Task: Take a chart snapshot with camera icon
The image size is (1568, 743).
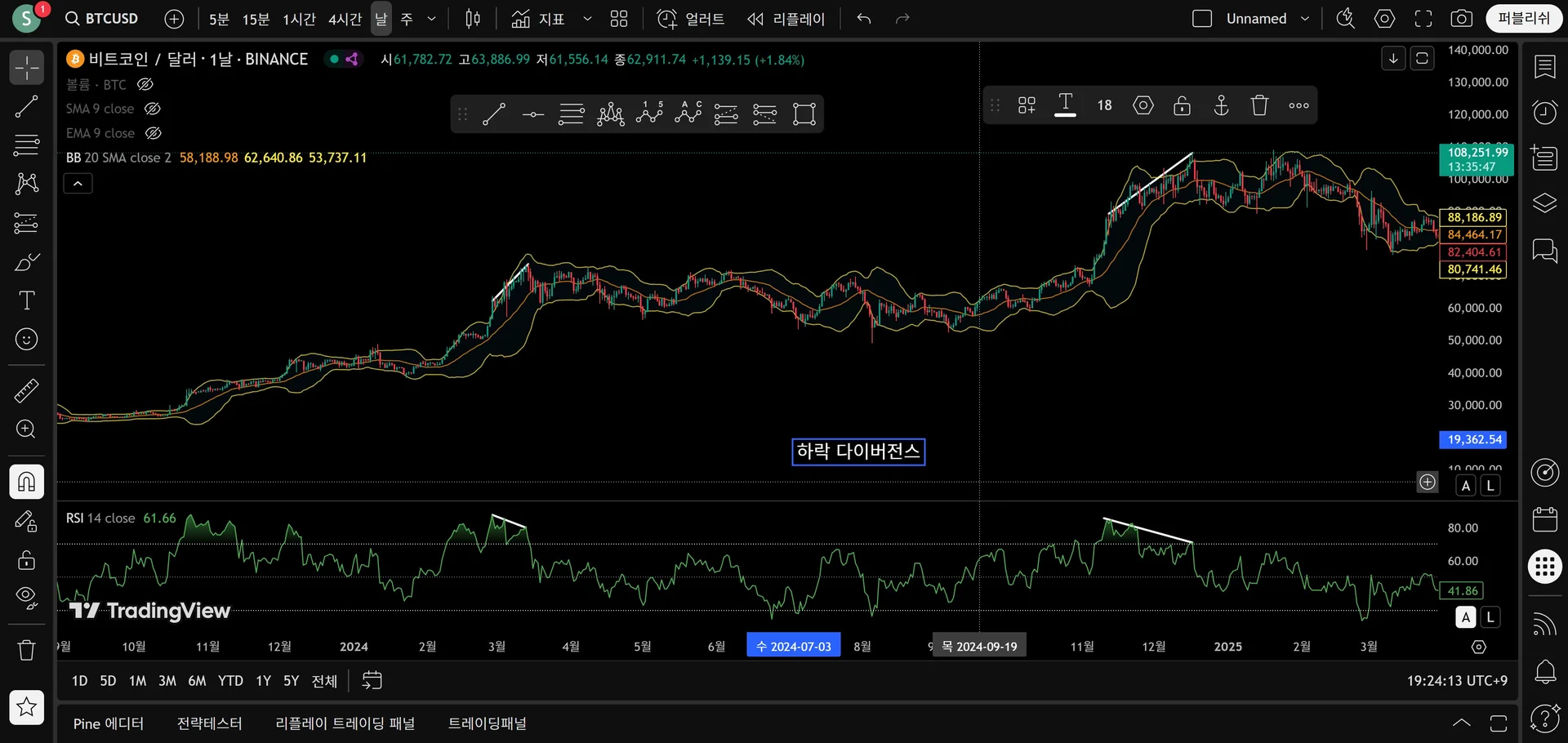Action: [x=1462, y=19]
